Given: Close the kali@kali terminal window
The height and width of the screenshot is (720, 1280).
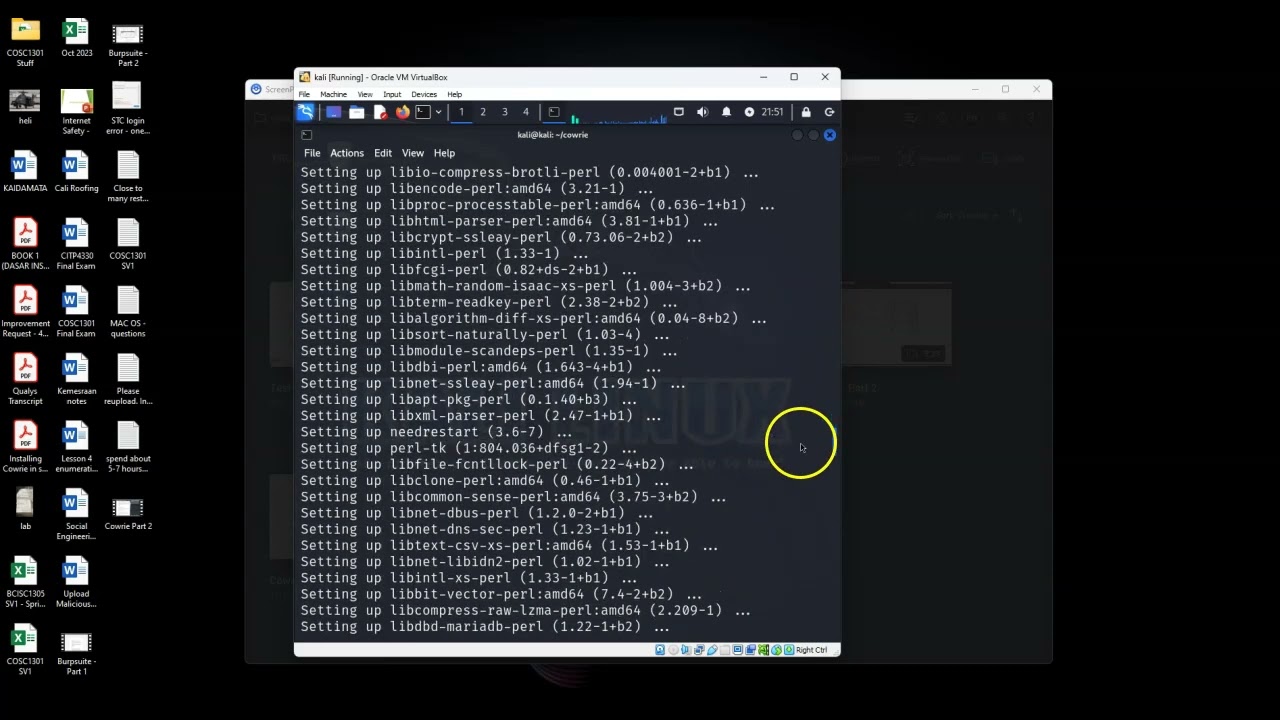Looking at the screenshot, I should click(x=829, y=135).
